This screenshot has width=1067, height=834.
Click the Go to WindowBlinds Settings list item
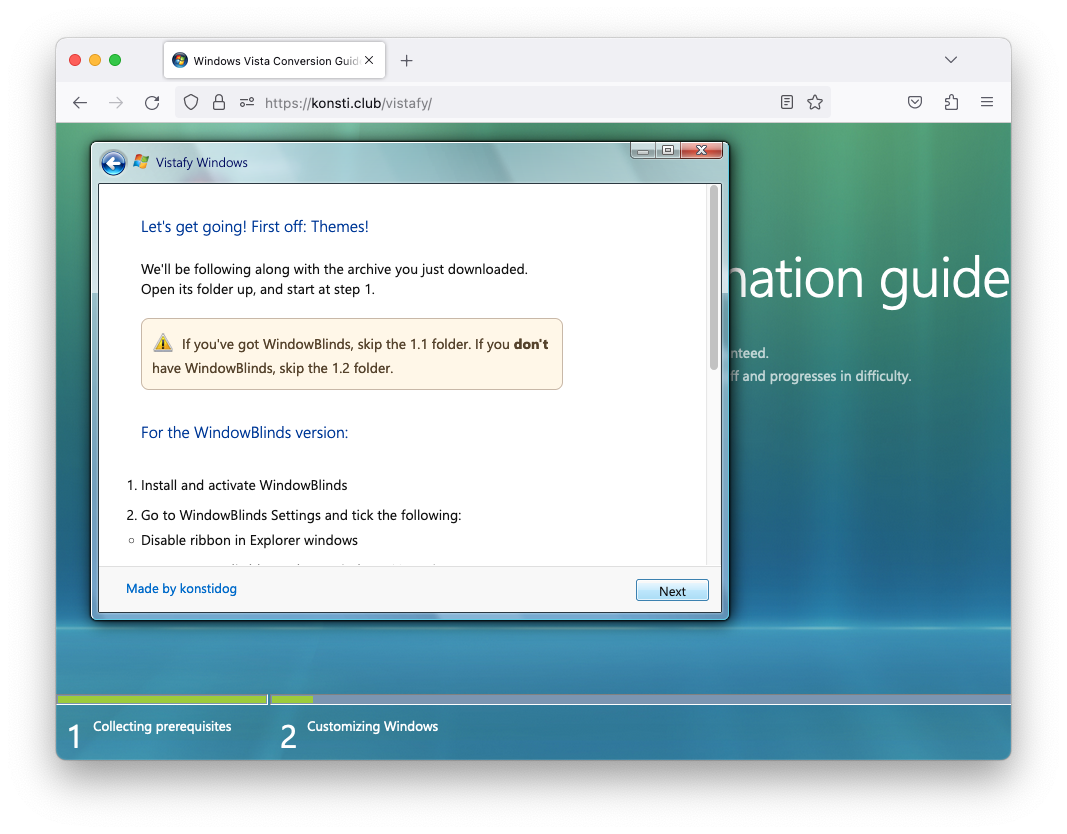tap(301, 515)
